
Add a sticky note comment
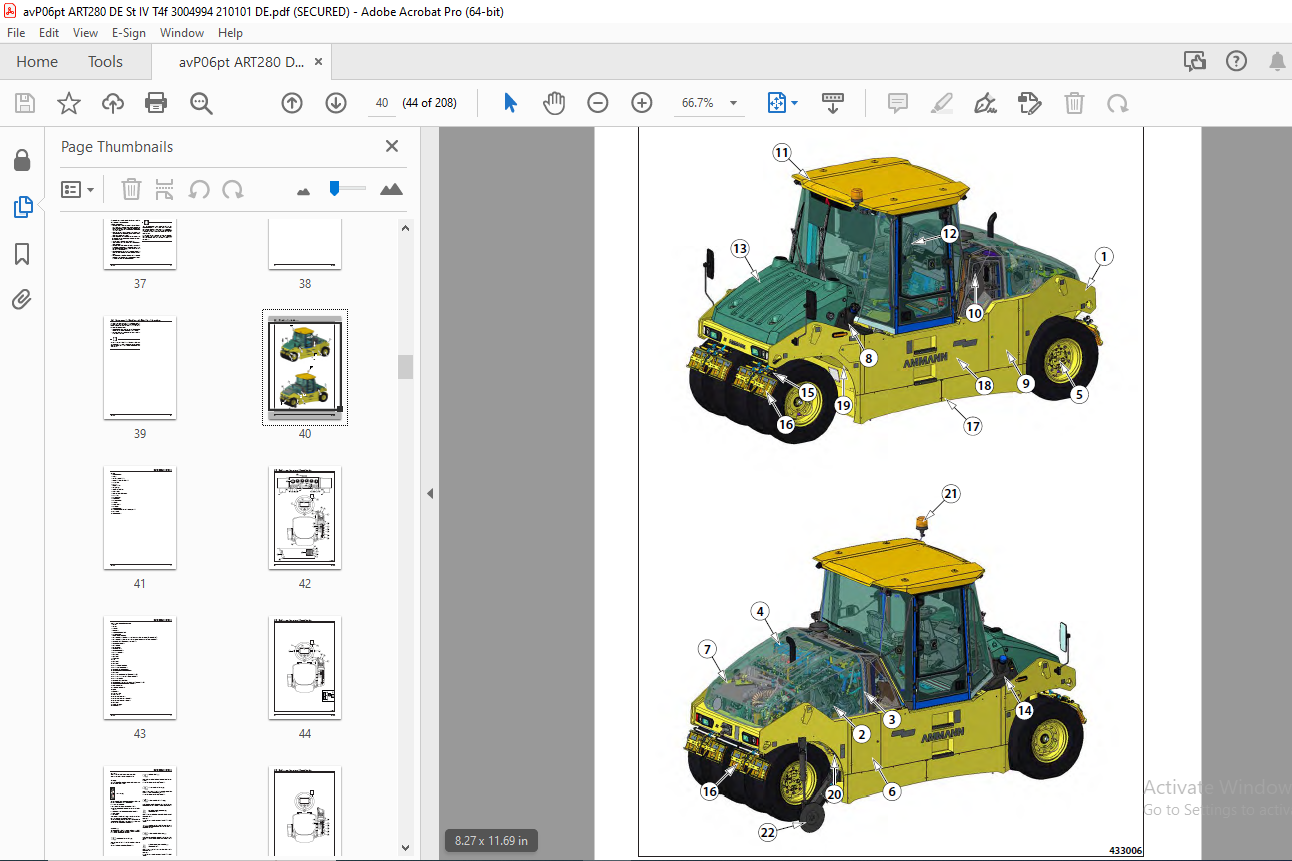898,103
